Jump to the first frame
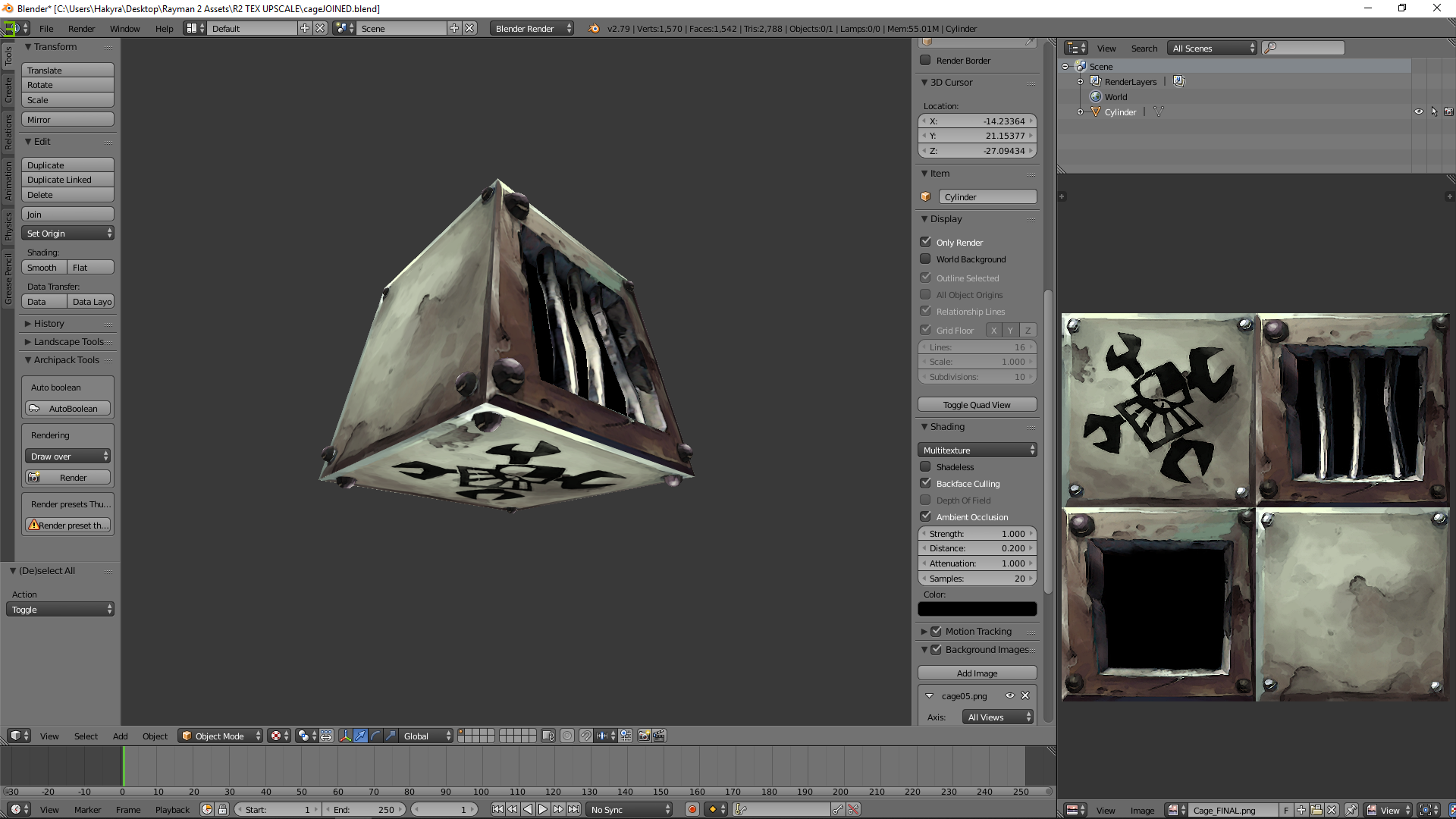Viewport: 1456px width, 819px height. coord(497,809)
